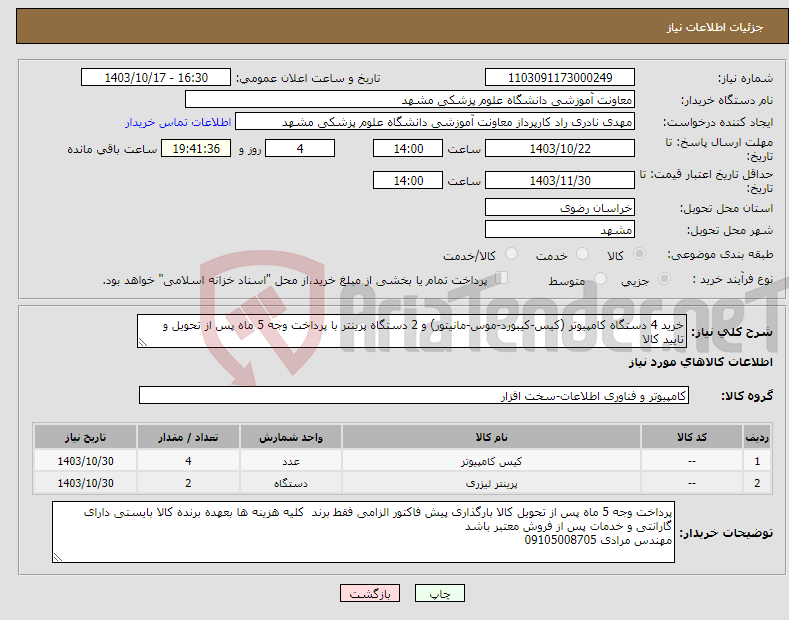Click the چاپ (print) button
789x620 pixels.
pos(439,593)
